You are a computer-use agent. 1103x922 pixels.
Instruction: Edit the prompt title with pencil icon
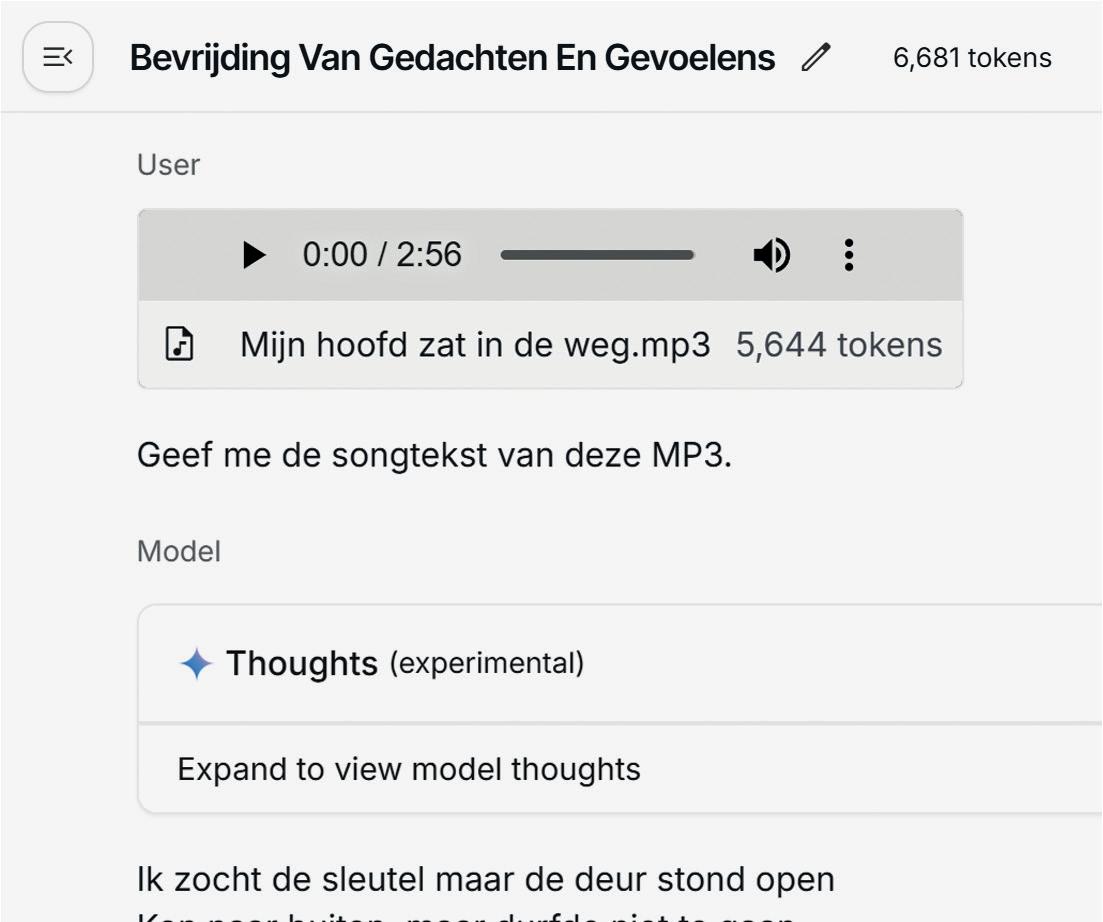pos(816,58)
